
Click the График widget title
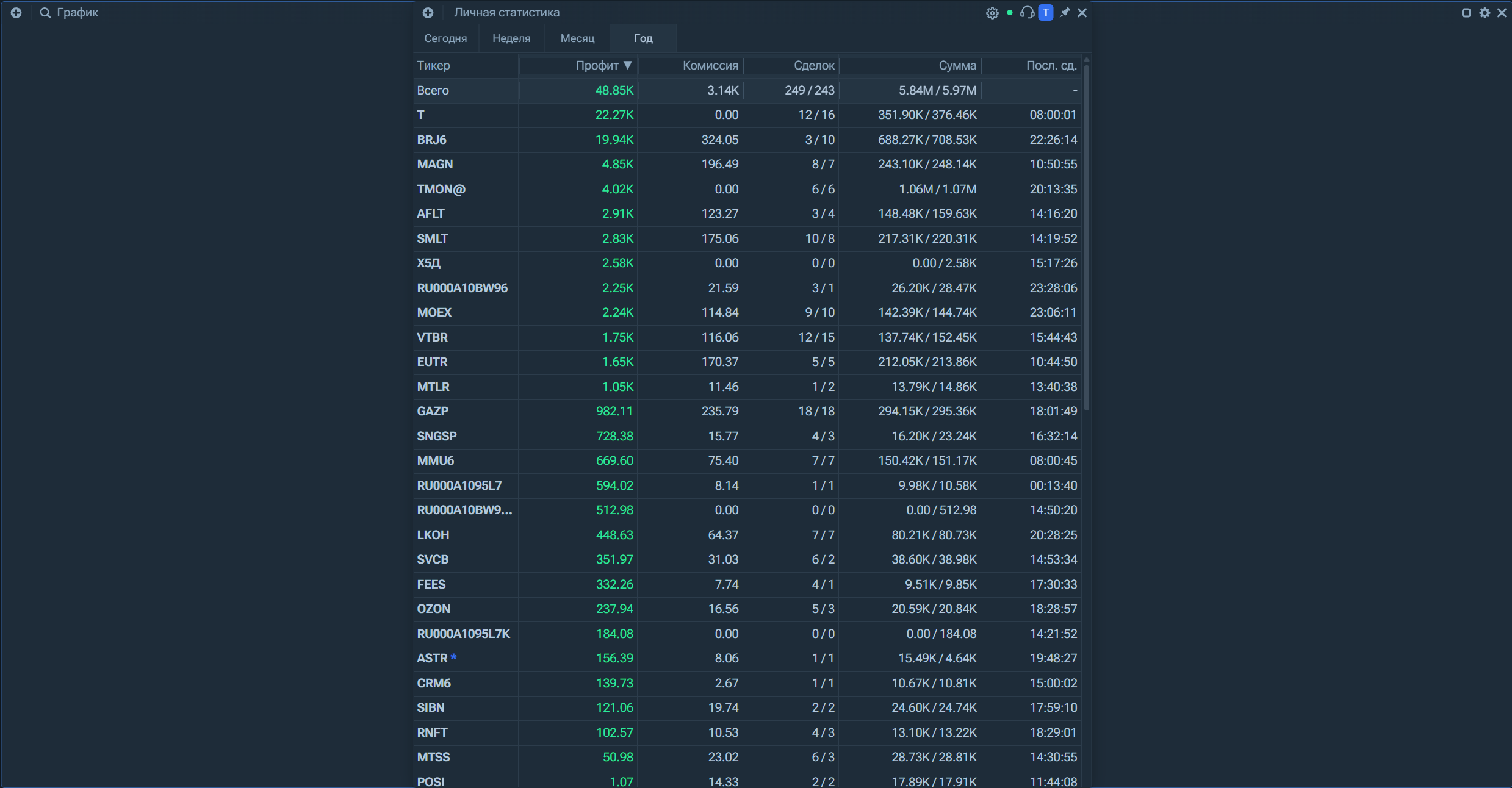pyautogui.click(x=77, y=13)
